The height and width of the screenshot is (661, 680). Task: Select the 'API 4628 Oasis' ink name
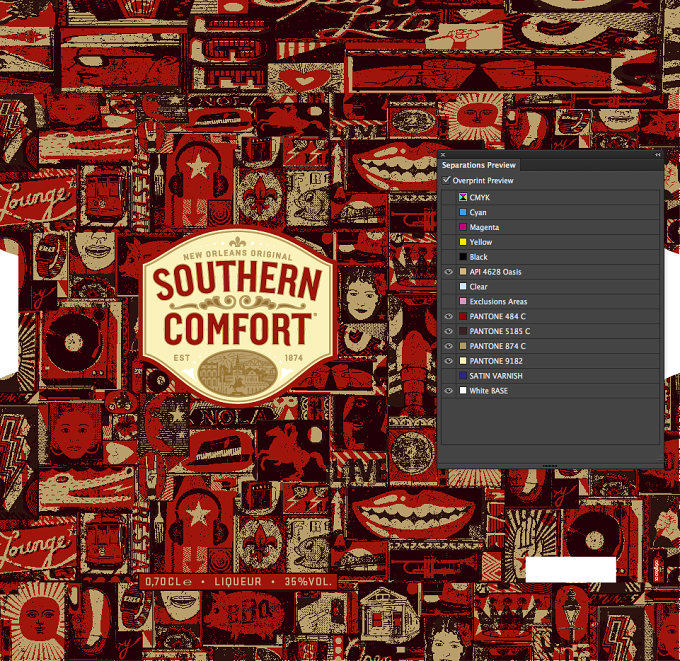[x=495, y=272]
